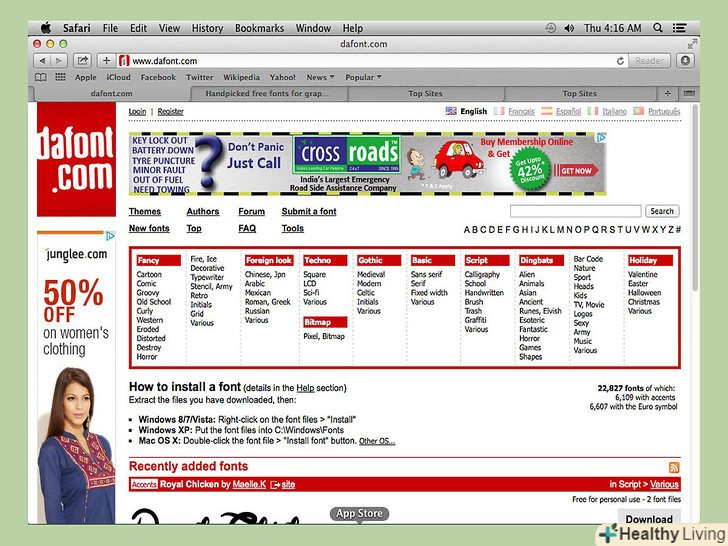Open the Authors link
This screenshot has height=546, width=728.
tap(203, 212)
